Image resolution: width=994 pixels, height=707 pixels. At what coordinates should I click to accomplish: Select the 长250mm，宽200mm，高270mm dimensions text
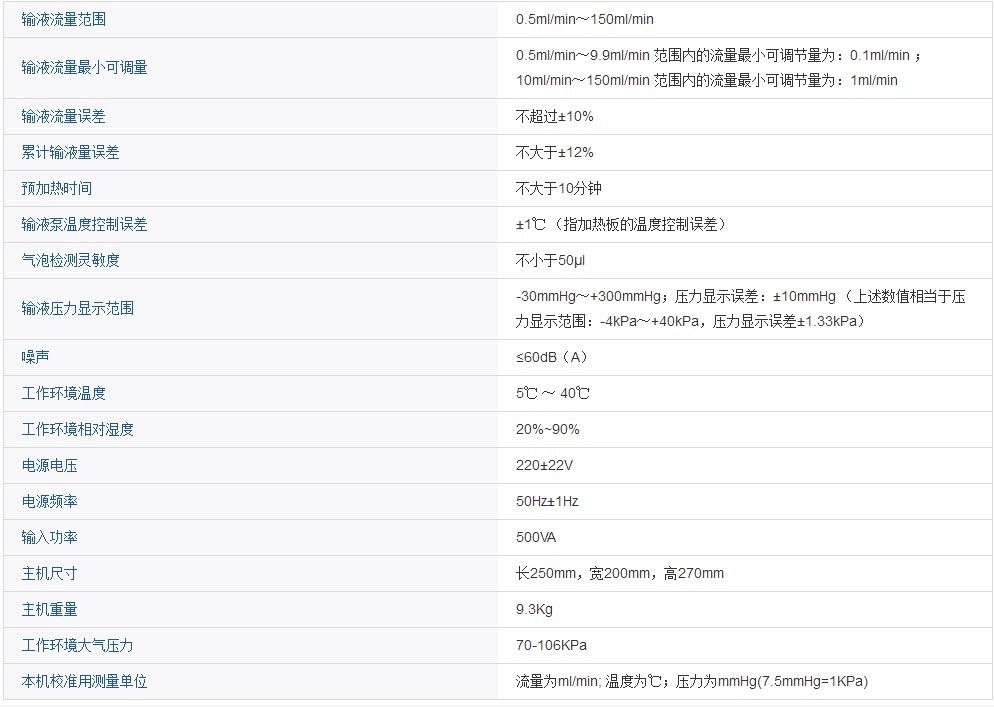tap(619, 573)
